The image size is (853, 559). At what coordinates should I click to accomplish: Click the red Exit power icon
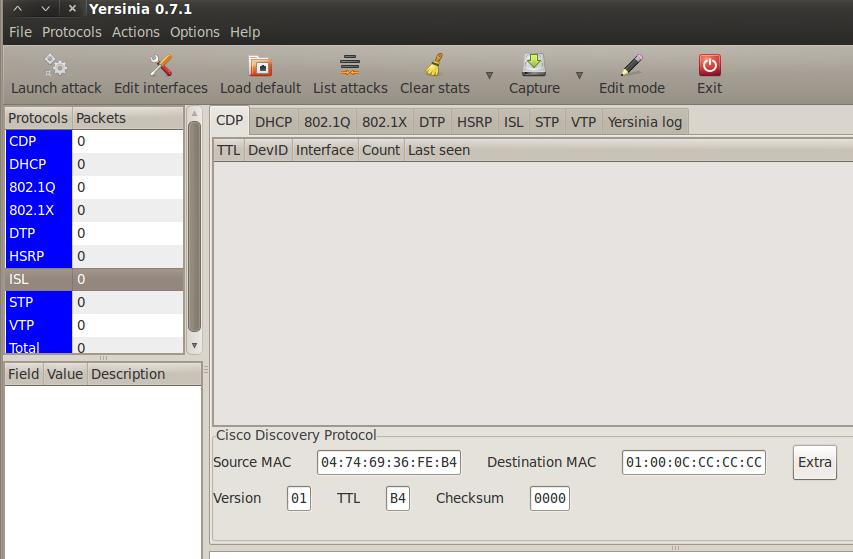coord(709,65)
